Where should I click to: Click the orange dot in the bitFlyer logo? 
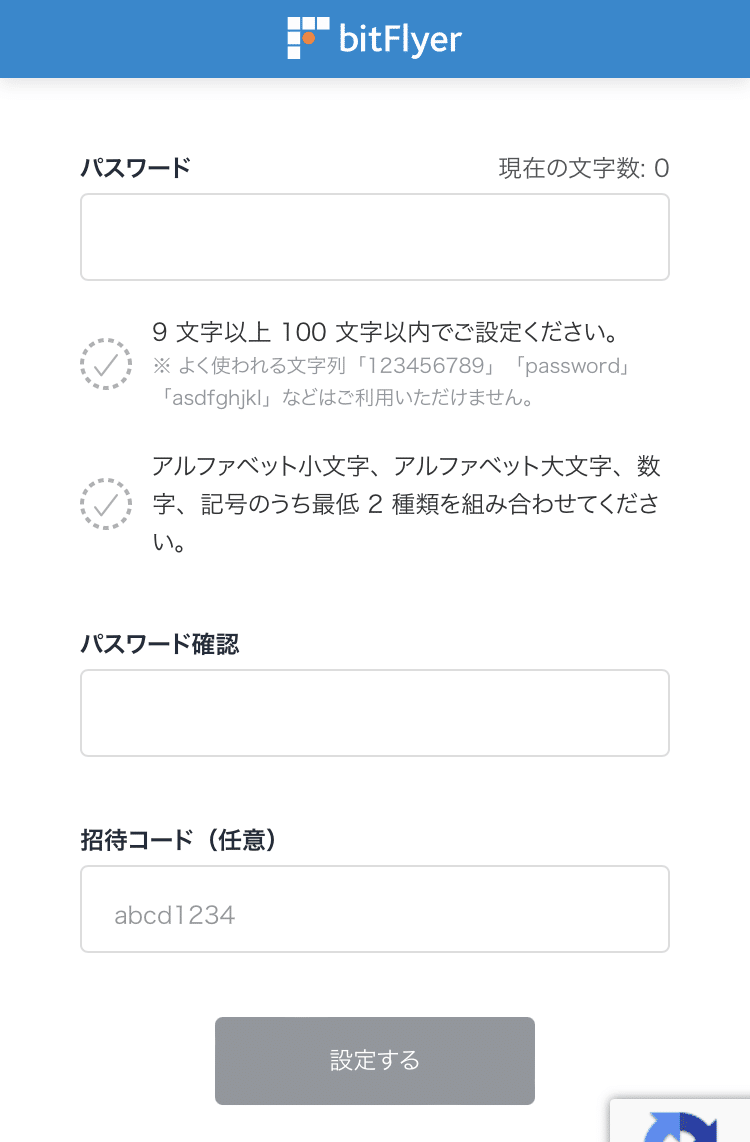(x=309, y=37)
